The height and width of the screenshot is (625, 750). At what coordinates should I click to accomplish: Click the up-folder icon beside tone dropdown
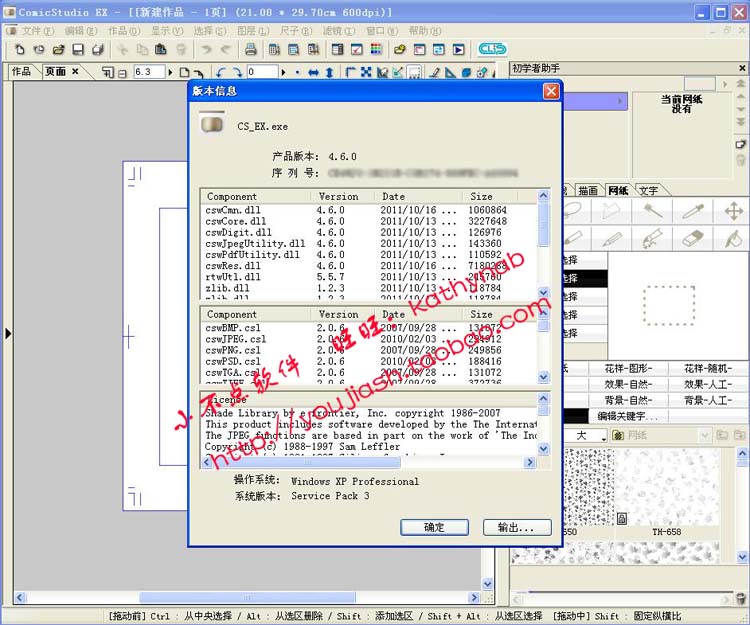tap(722, 435)
